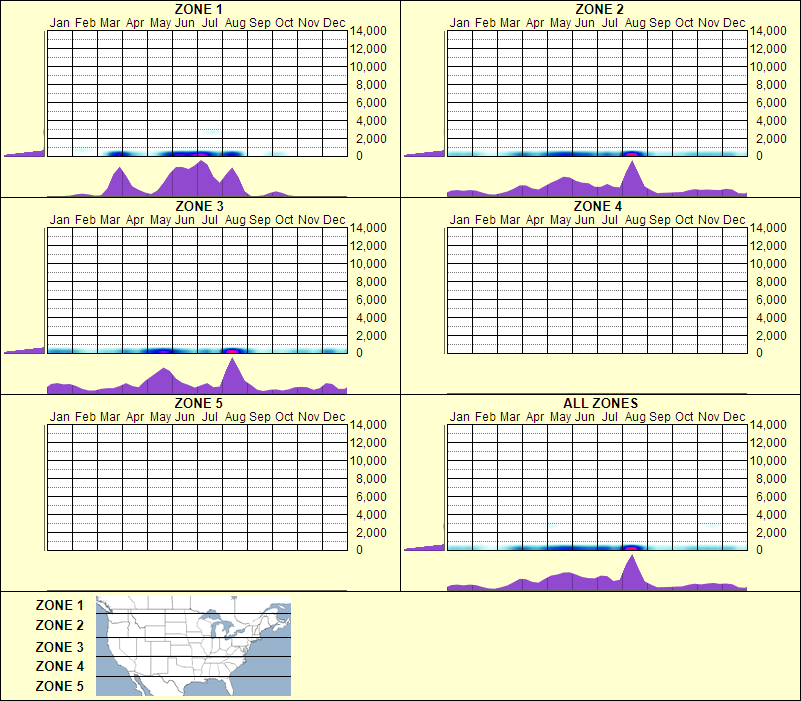Image resolution: width=801 pixels, height=701 pixels.
Task: Select the ZONE 4 chart title
Action: 598,206
